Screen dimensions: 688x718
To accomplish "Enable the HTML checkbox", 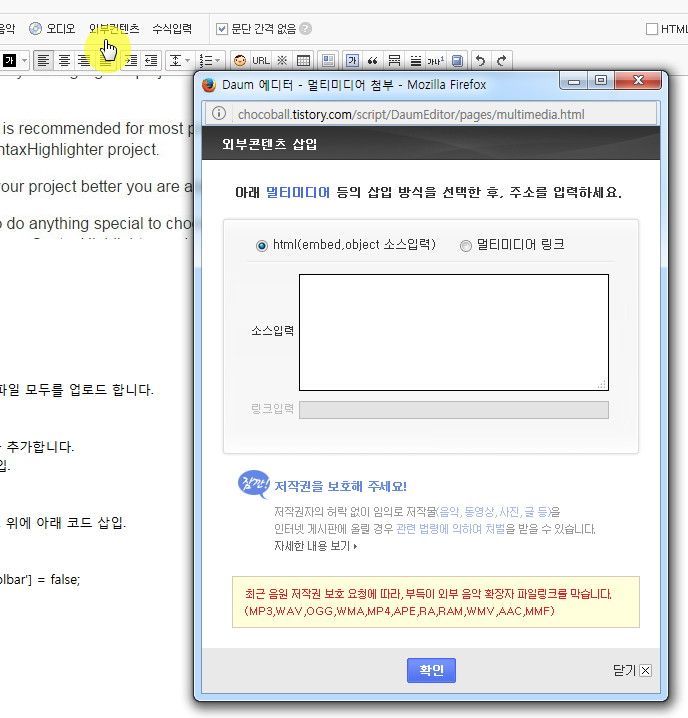I will point(651,29).
